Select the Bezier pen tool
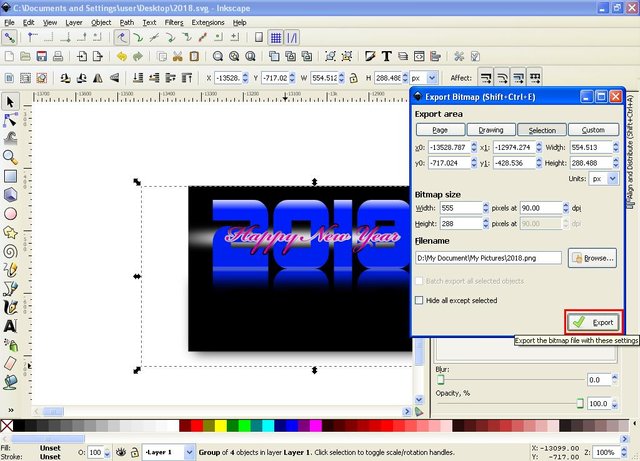640x461 pixels. pyautogui.click(x=10, y=289)
